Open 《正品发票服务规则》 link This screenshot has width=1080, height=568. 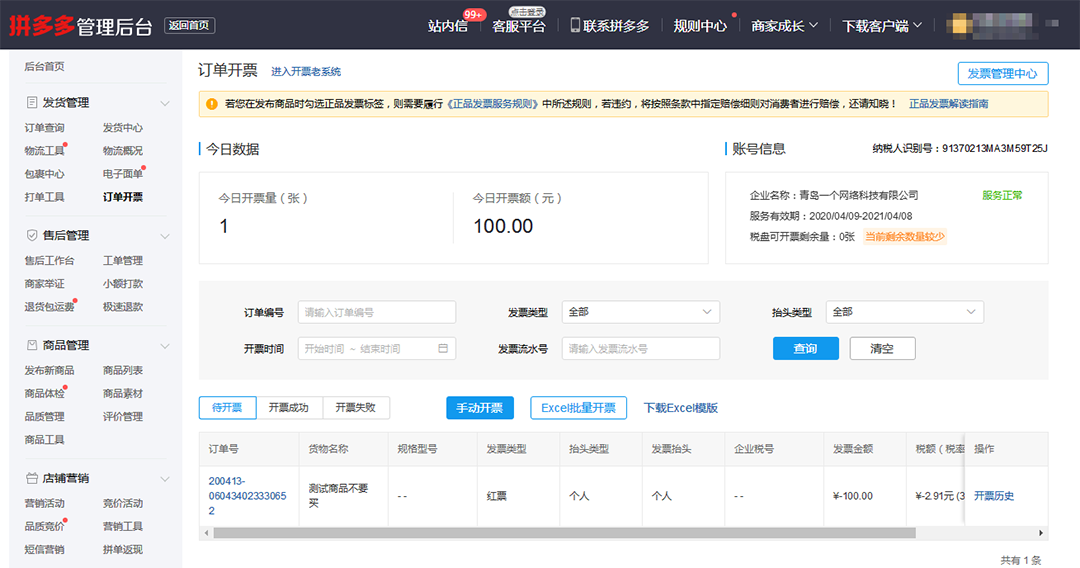(492, 104)
